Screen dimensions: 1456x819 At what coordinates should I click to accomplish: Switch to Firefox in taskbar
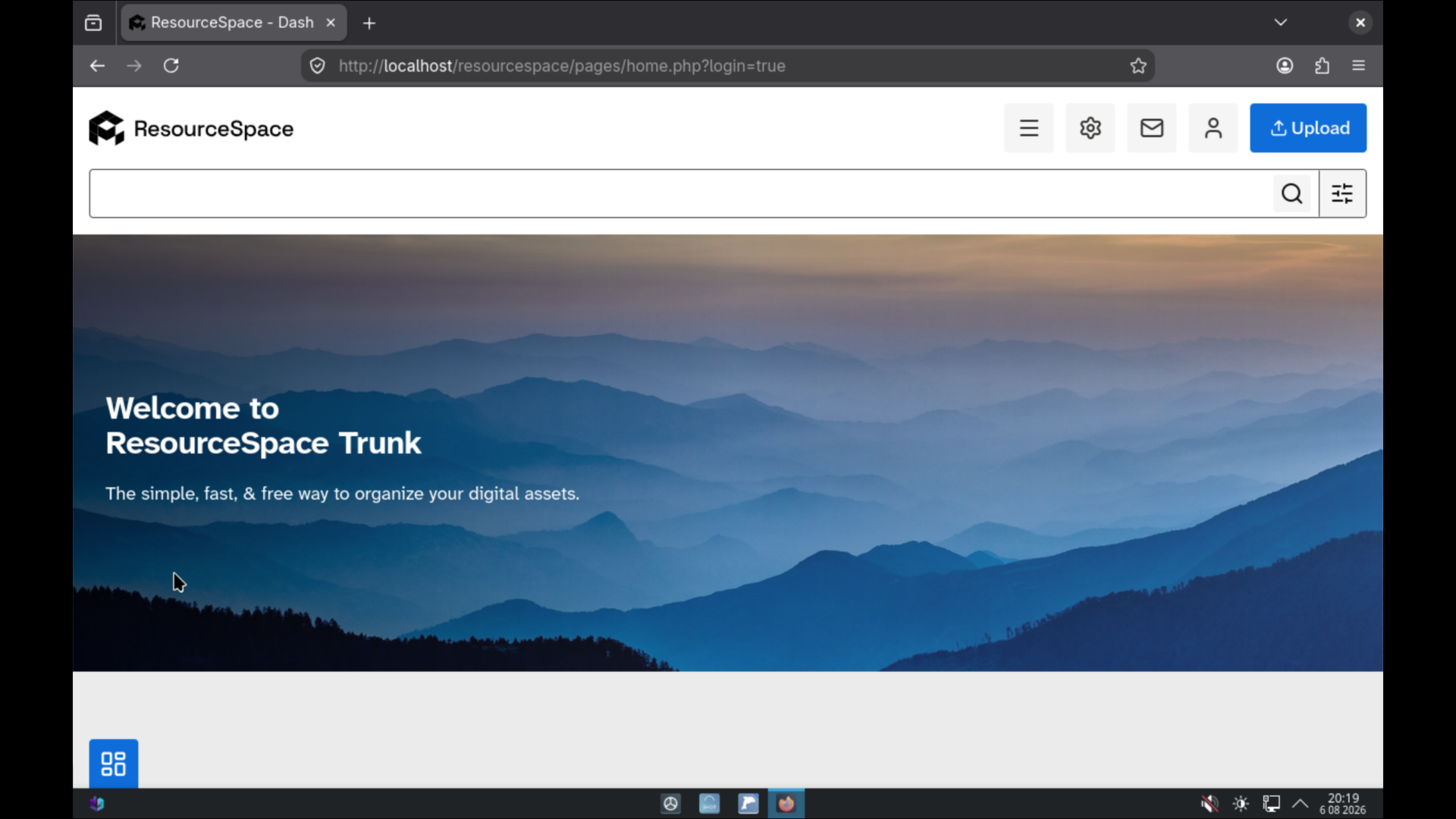[786, 804]
